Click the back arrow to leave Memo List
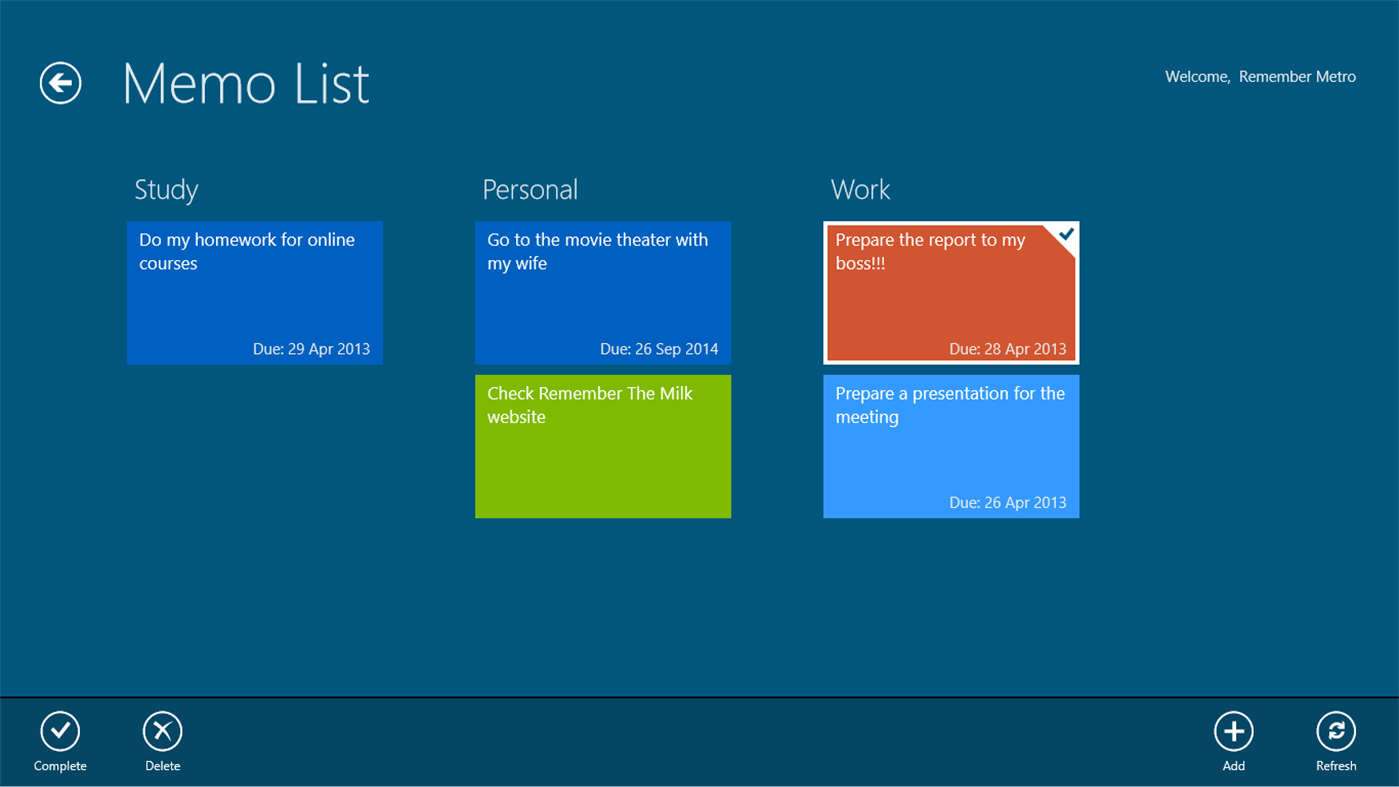The height and width of the screenshot is (787, 1399). tap(59, 83)
